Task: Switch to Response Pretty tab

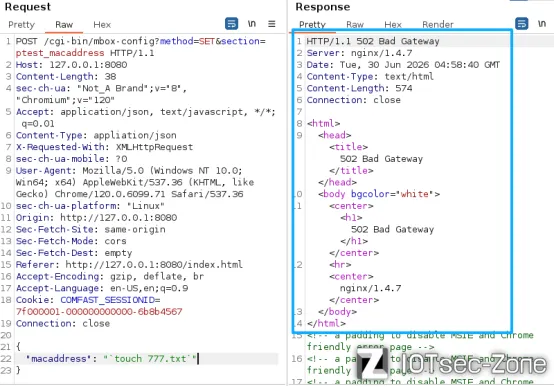Action: tap(312, 25)
